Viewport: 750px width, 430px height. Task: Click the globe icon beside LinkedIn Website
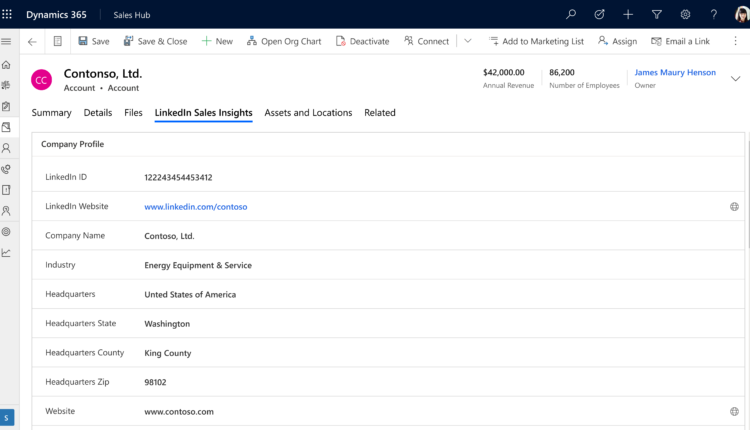click(734, 207)
